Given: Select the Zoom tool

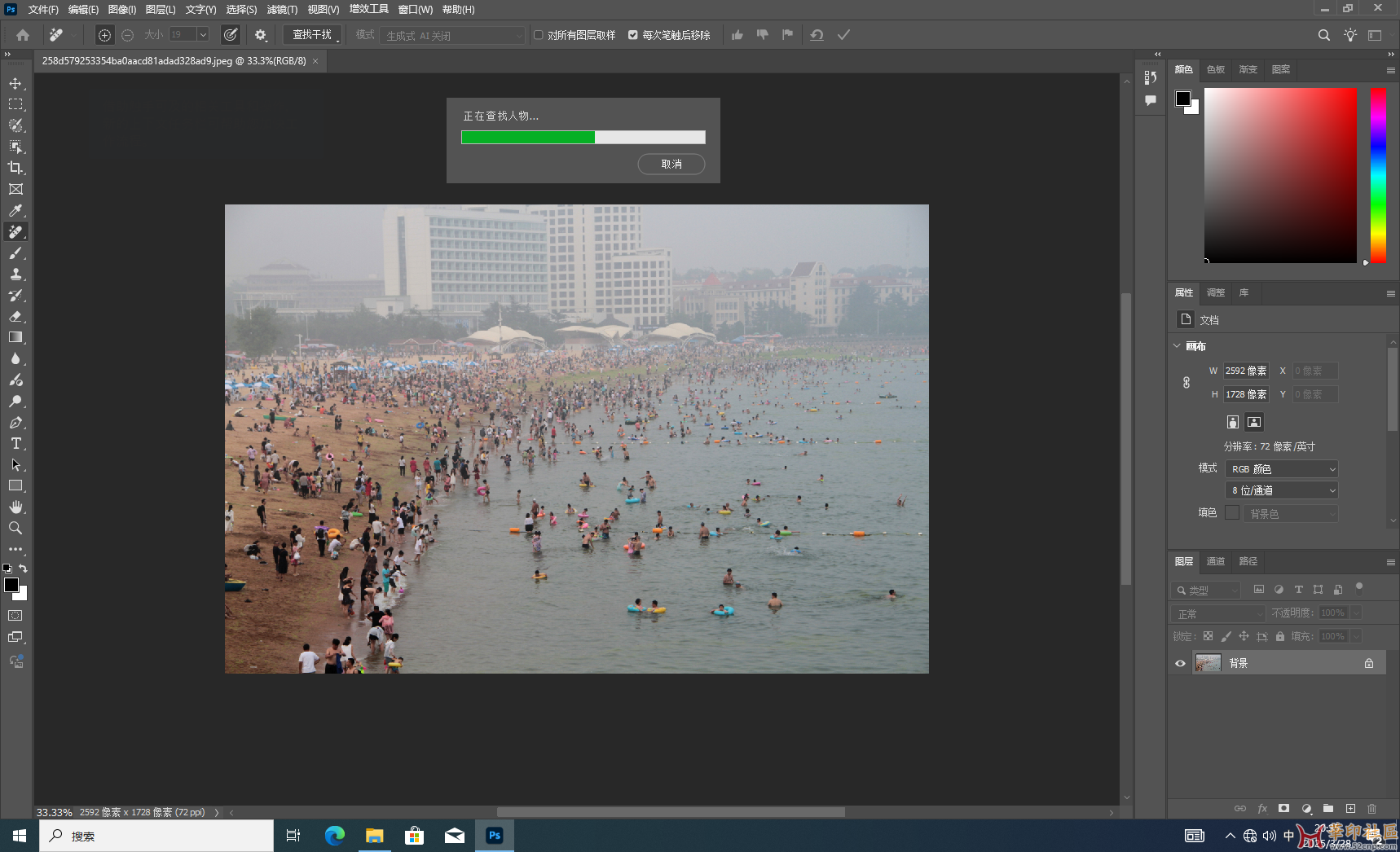Looking at the screenshot, I should tap(15, 528).
